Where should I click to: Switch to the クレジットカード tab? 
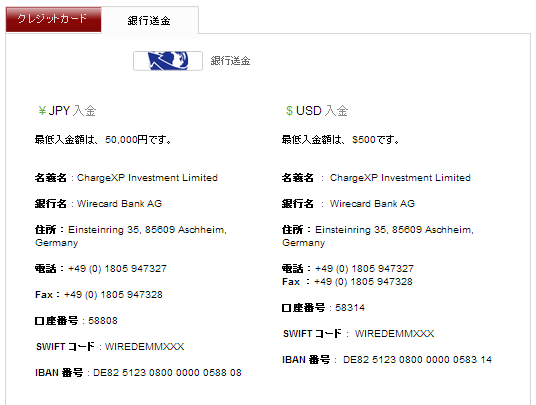[53, 19]
